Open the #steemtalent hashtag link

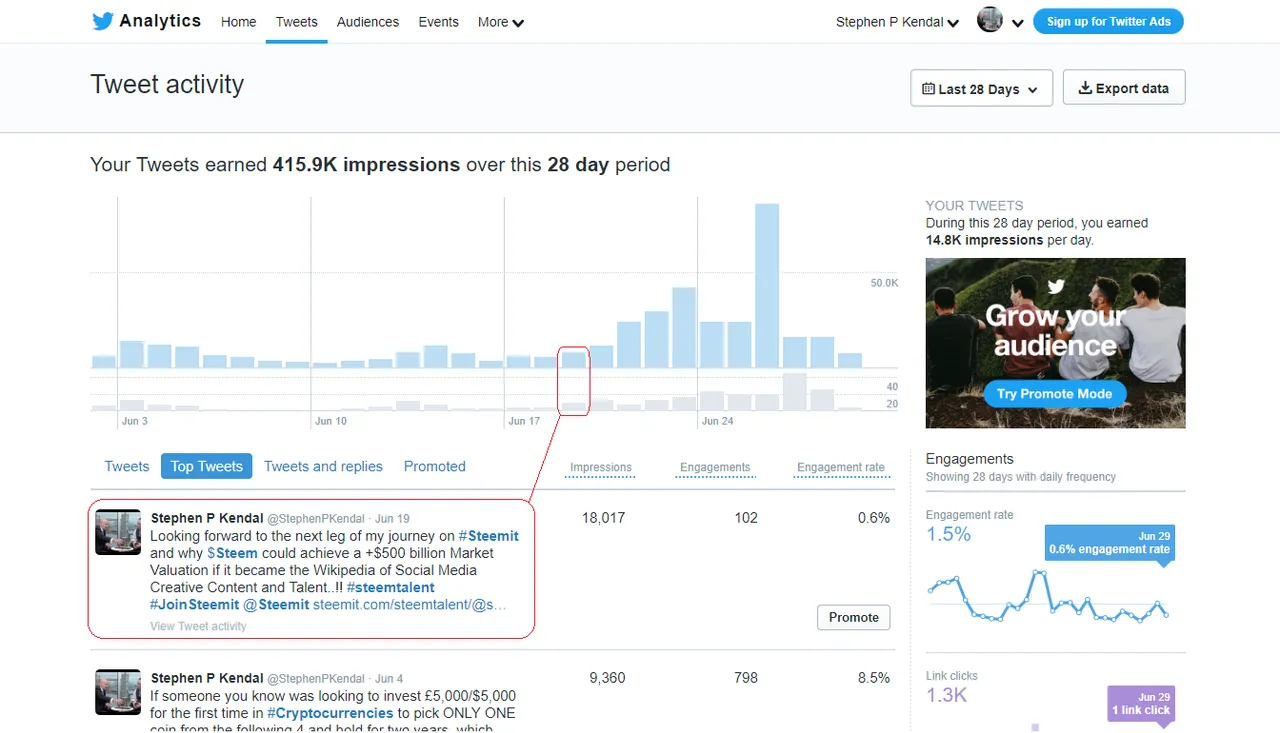coord(391,587)
